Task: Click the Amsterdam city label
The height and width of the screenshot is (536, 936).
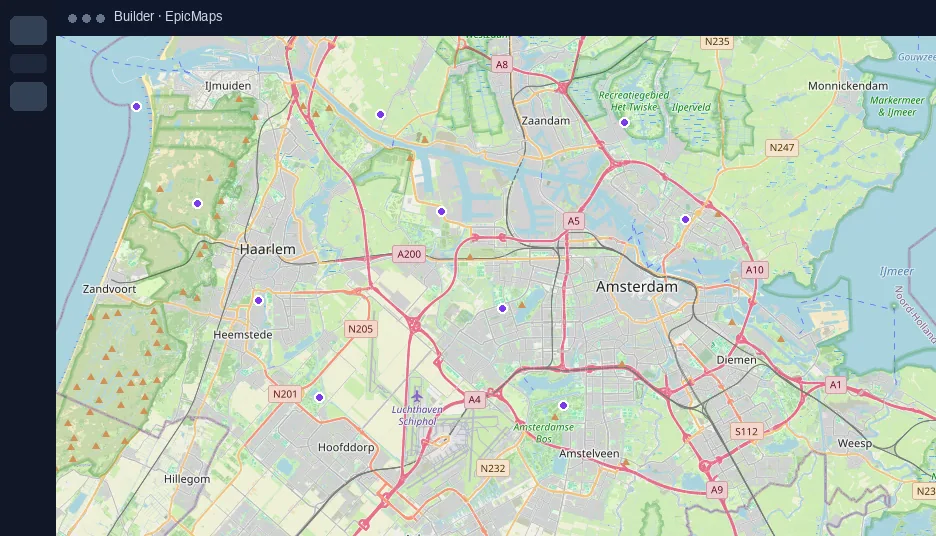Action: 637,287
